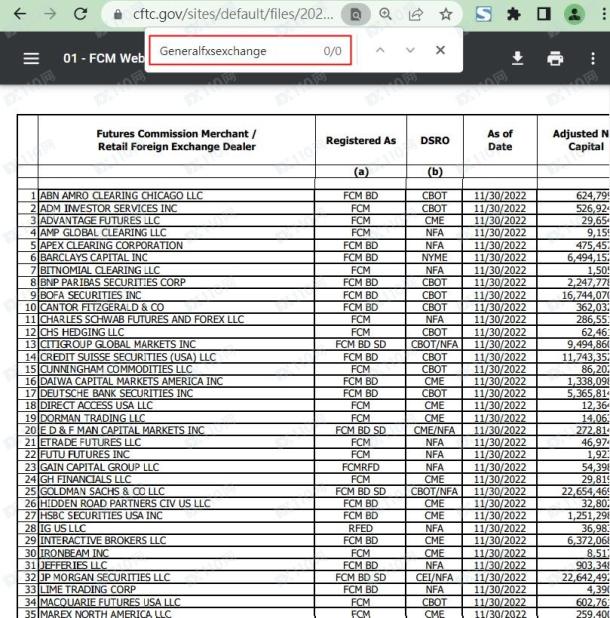Bookmark this page with star icon

(x=446, y=14)
